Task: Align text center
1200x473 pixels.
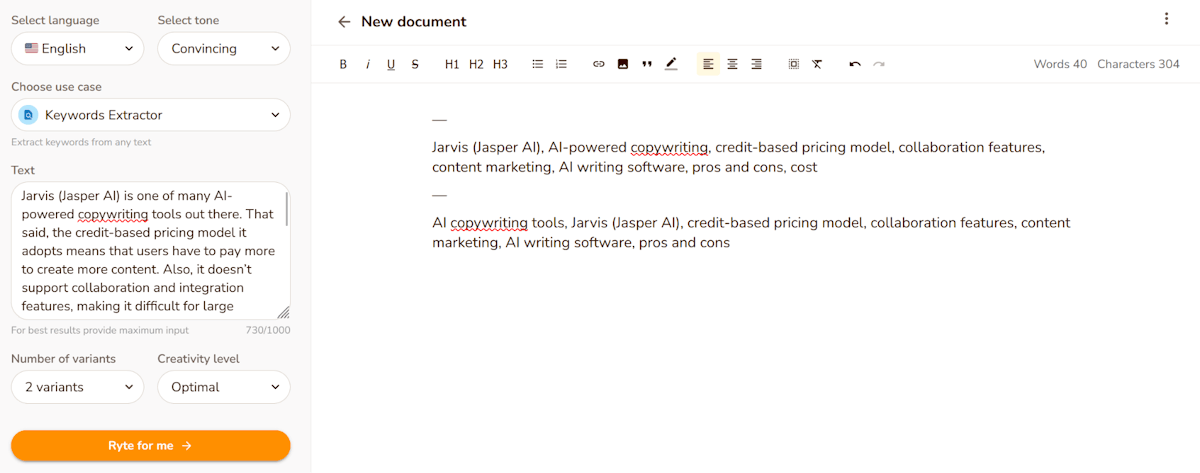Action: [x=732, y=64]
